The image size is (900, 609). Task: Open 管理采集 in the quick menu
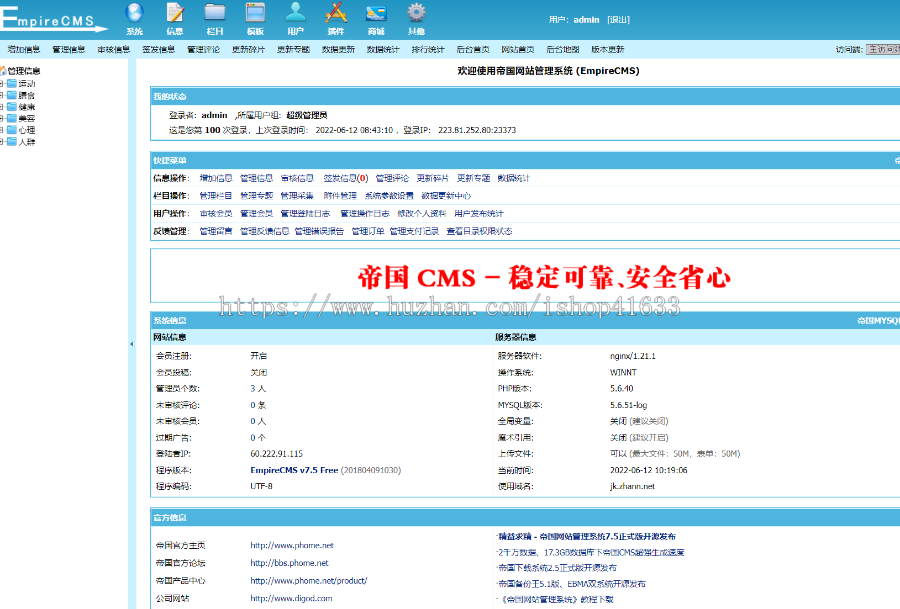pyautogui.click(x=297, y=196)
